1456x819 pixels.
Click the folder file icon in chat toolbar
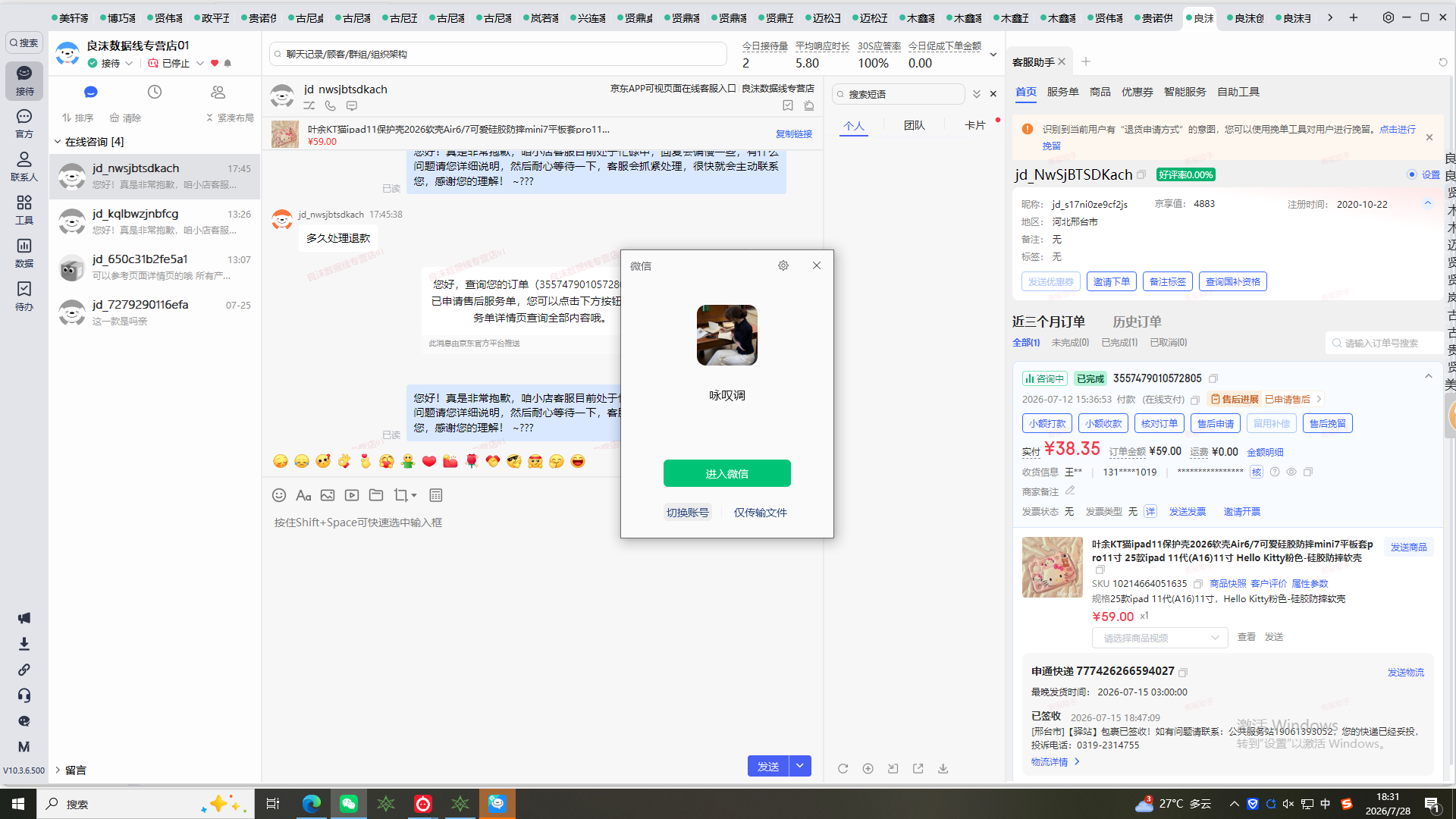(376, 495)
